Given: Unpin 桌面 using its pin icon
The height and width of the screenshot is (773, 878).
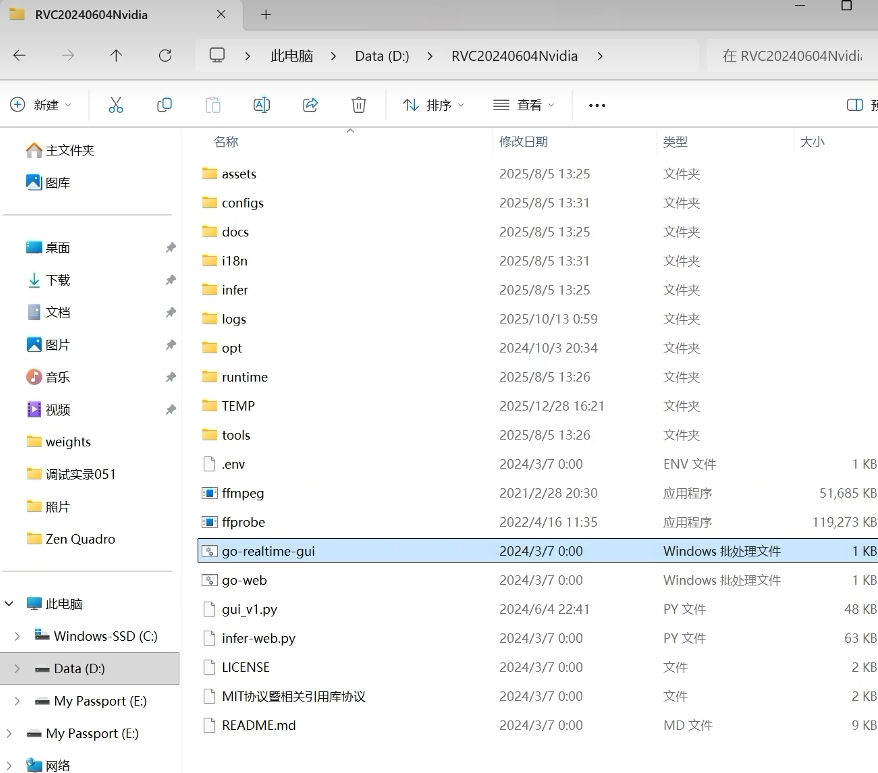Looking at the screenshot, I should click(x=171, y=248).
